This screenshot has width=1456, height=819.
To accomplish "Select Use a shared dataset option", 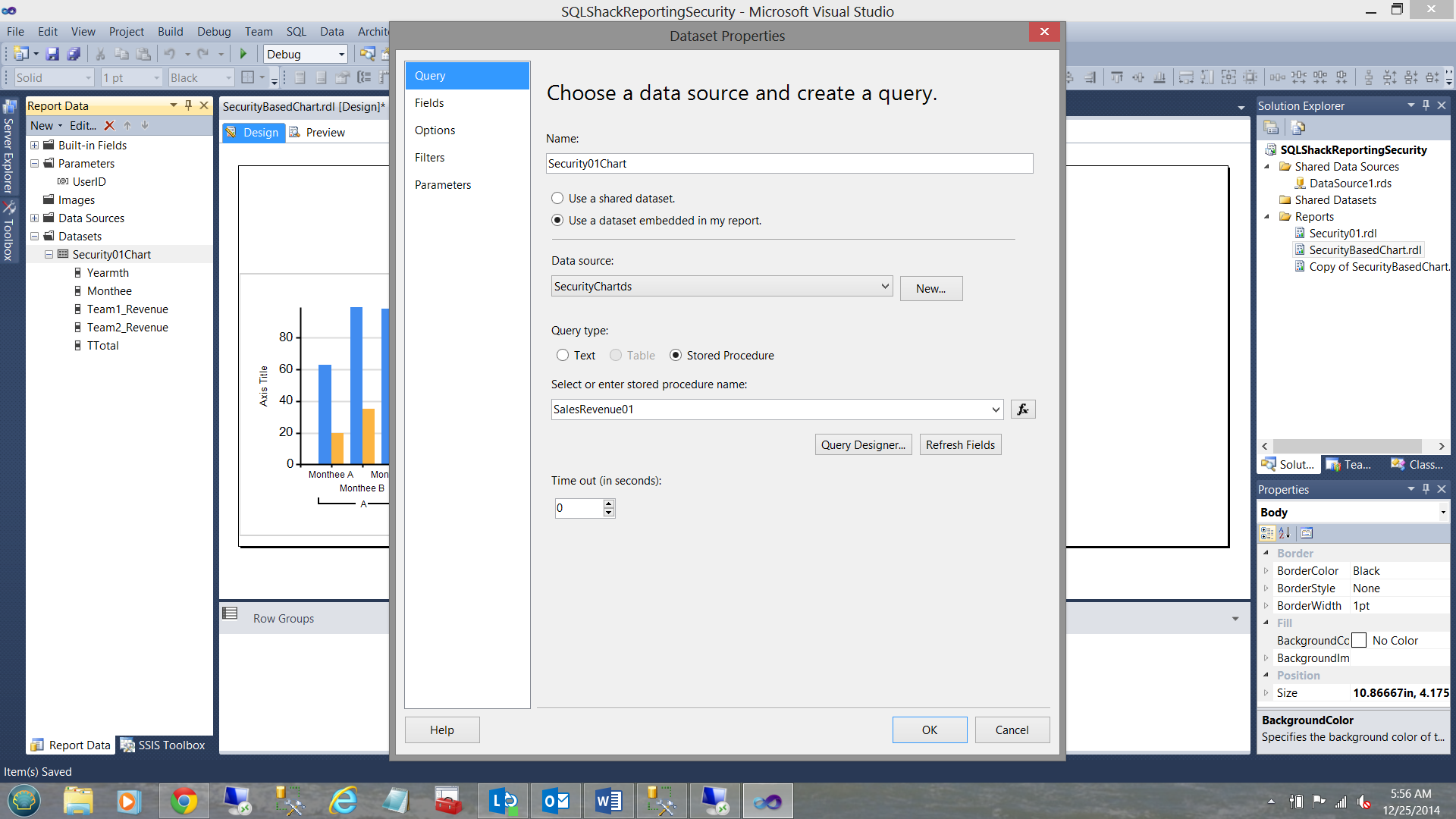I will (557, 199).
